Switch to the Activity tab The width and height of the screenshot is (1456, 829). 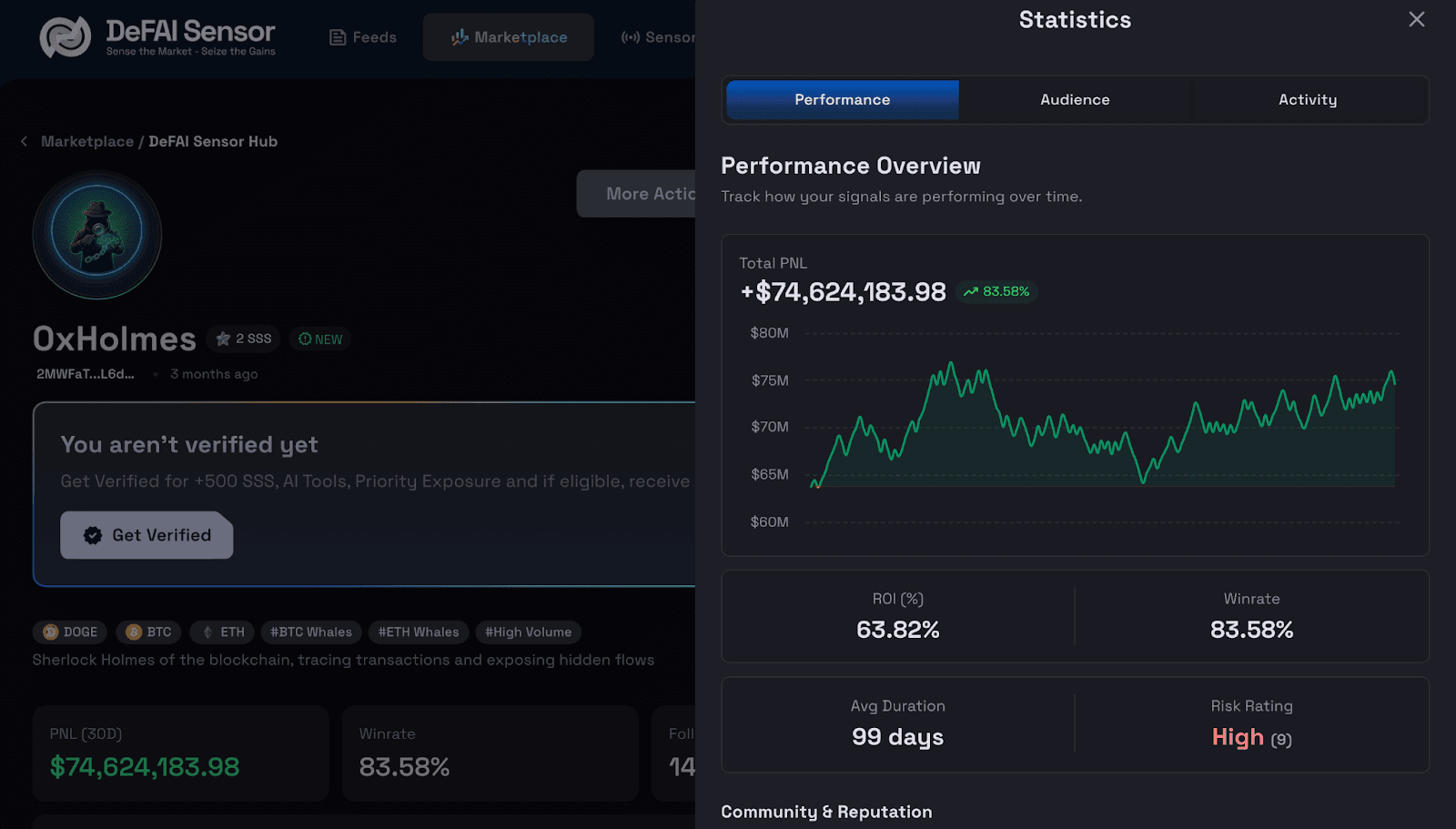(1308, 99)
